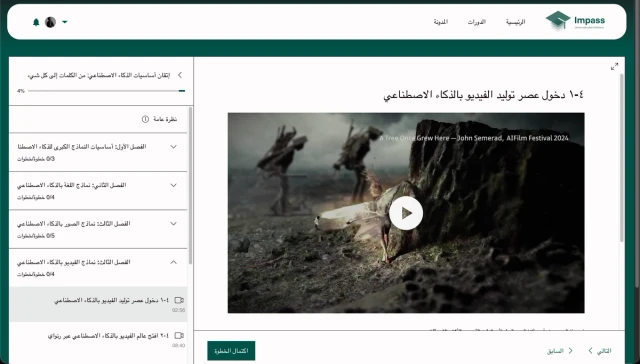Click the chevron beside السابق
This screenshot has height=364, width=640.
pos(570,351)
